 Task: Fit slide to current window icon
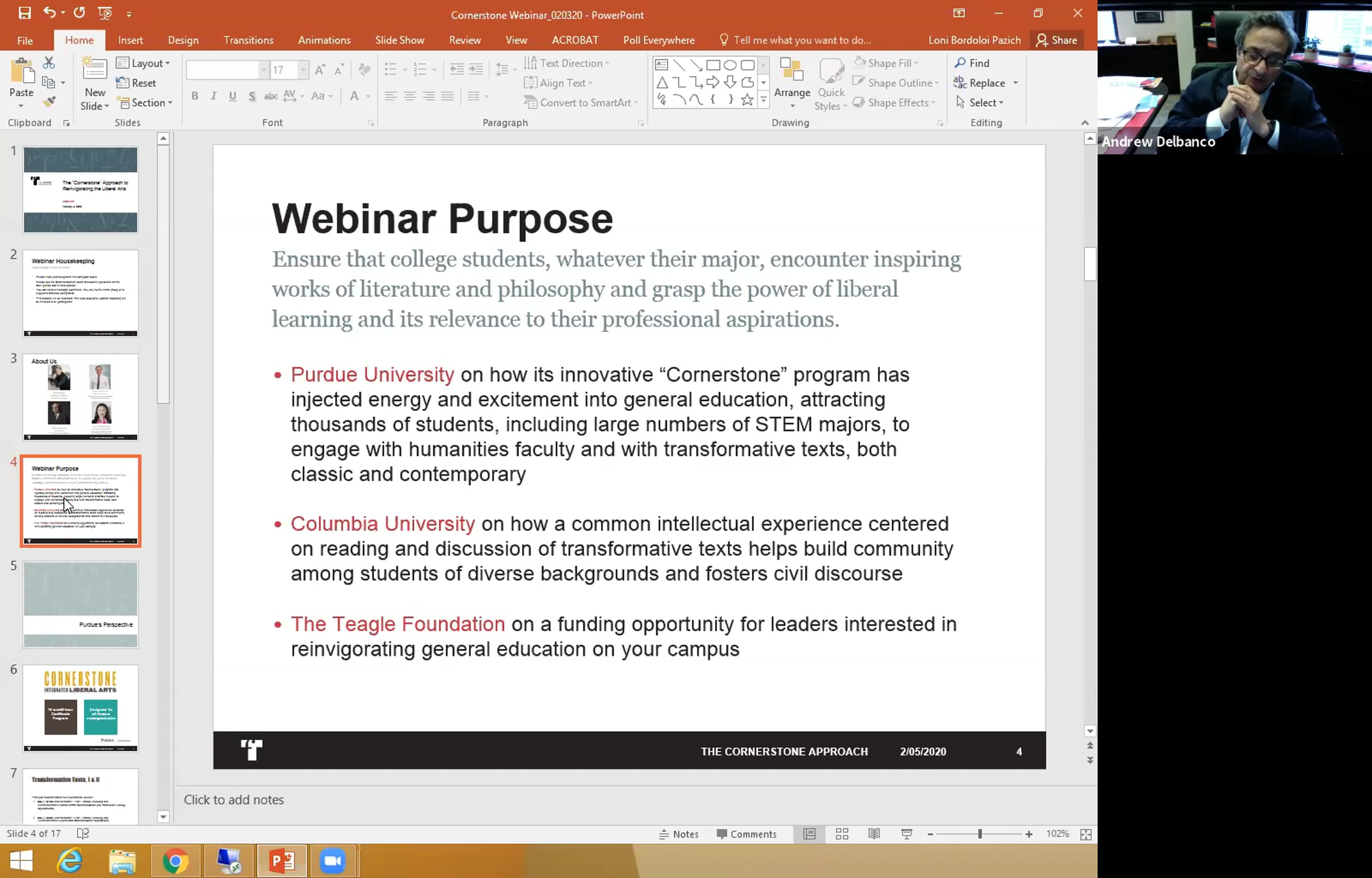pyautogui.click(x=1086, y=834)
